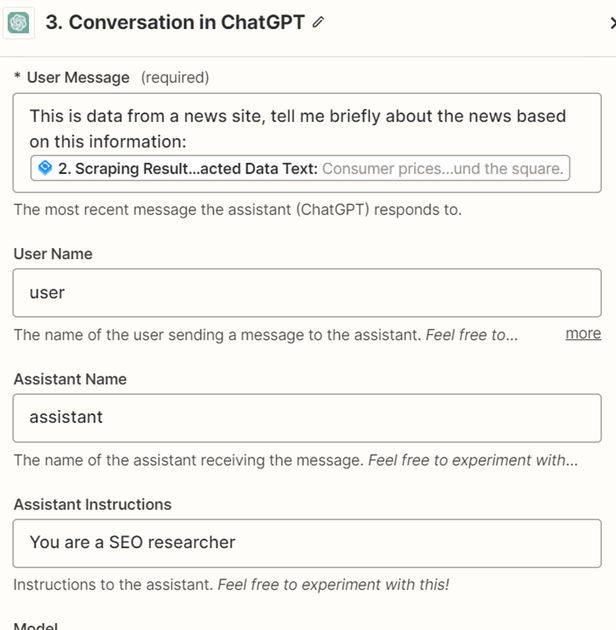Click the "User Message" field label
616x630 pixels.
coord(78,77)
